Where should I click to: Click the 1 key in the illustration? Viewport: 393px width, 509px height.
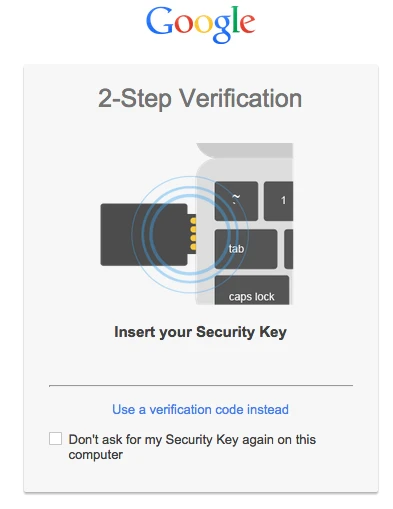click(x=279, y=201)
